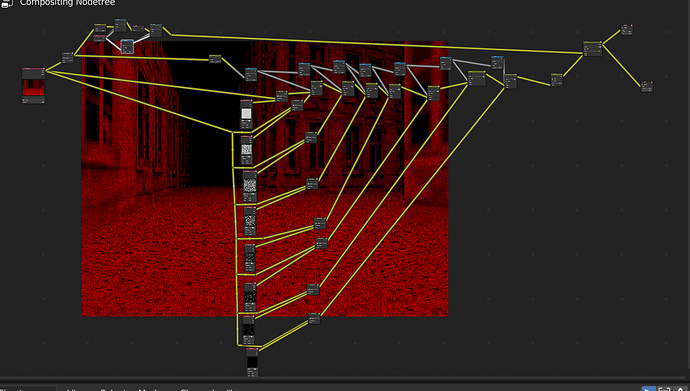
Task: Select the bottom image node with the black preview
Action: click(252, 362)
